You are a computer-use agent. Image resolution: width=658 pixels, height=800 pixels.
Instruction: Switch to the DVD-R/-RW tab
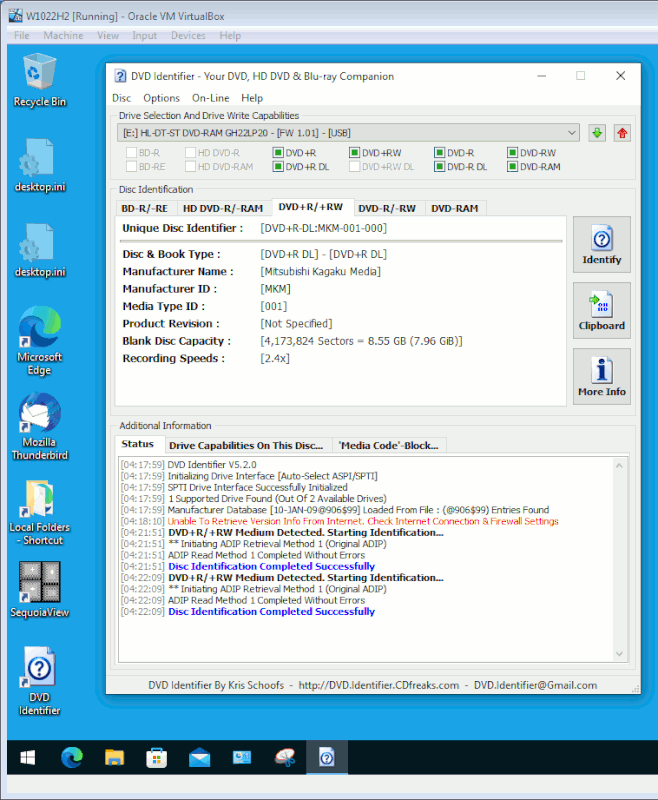(387, 208)
